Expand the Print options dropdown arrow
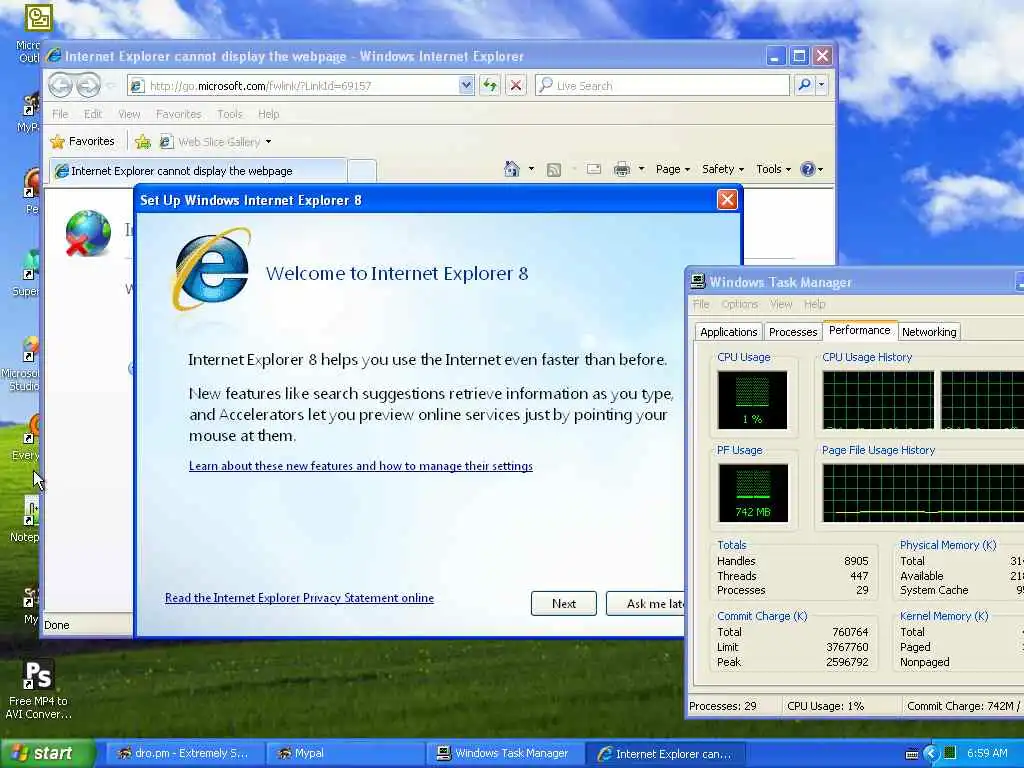Screen dimensions: 1024x768 641,169
